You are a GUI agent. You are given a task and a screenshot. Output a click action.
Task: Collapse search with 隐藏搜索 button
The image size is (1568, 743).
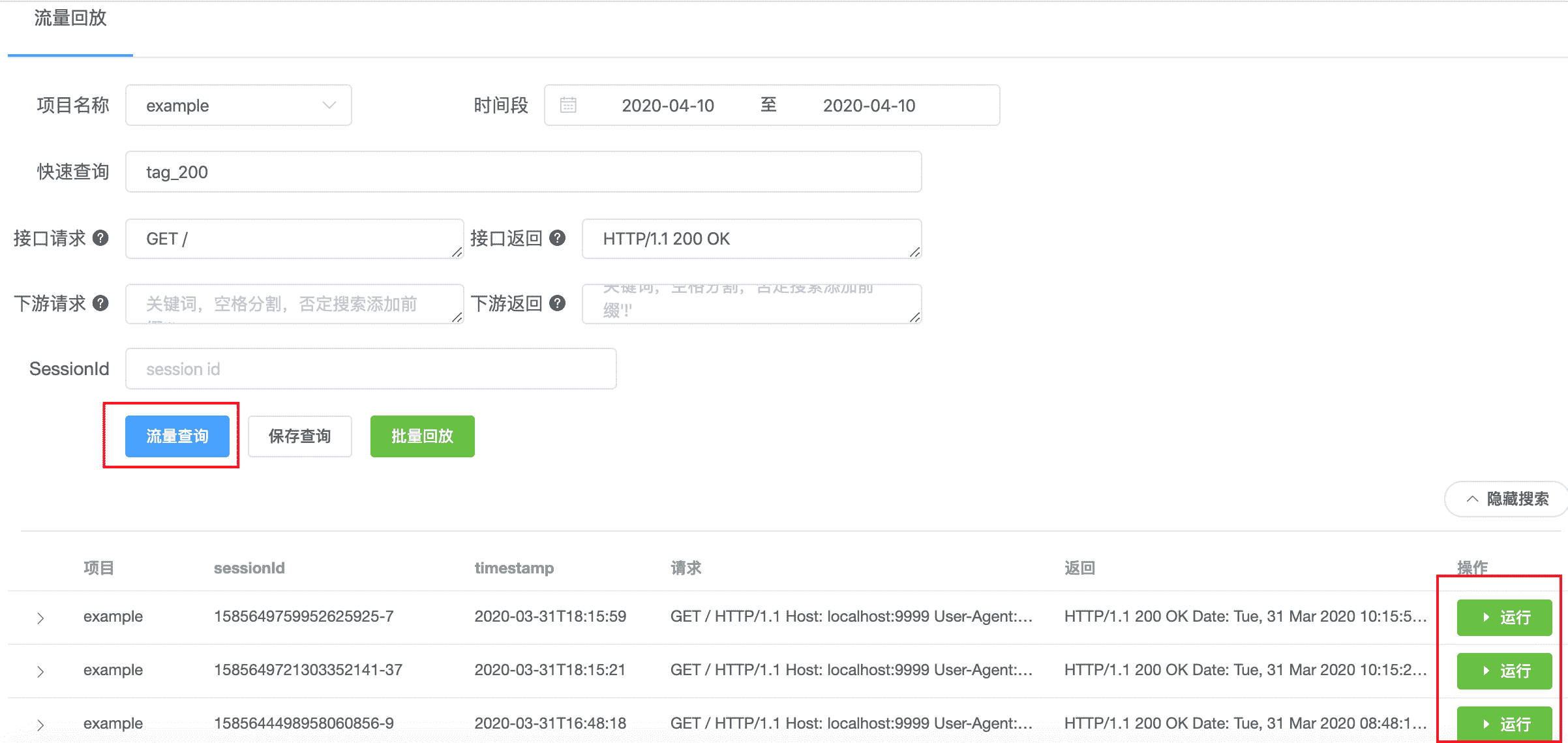1507,499
